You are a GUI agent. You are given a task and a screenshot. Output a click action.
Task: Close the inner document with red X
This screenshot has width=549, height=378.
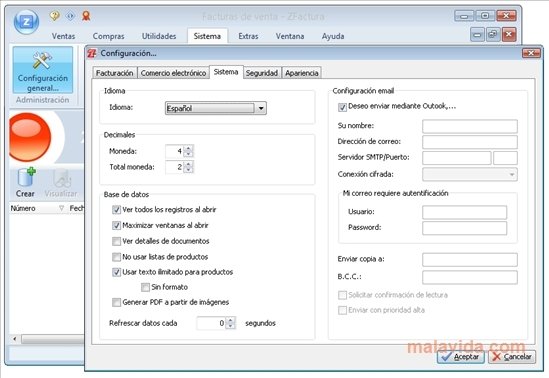point(509,34)
